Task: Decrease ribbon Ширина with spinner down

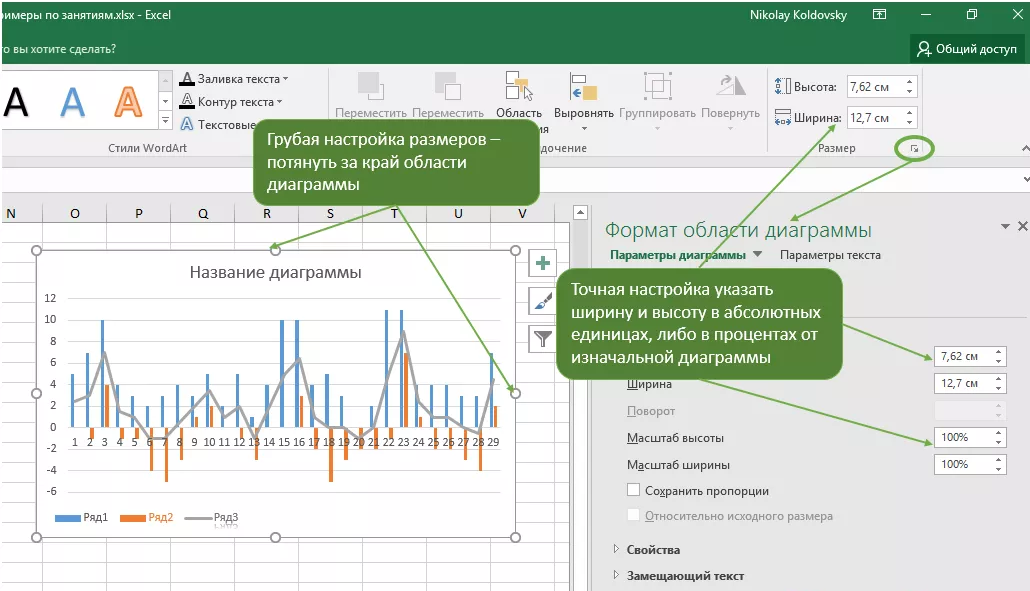Action: click(x=910, y=123)
